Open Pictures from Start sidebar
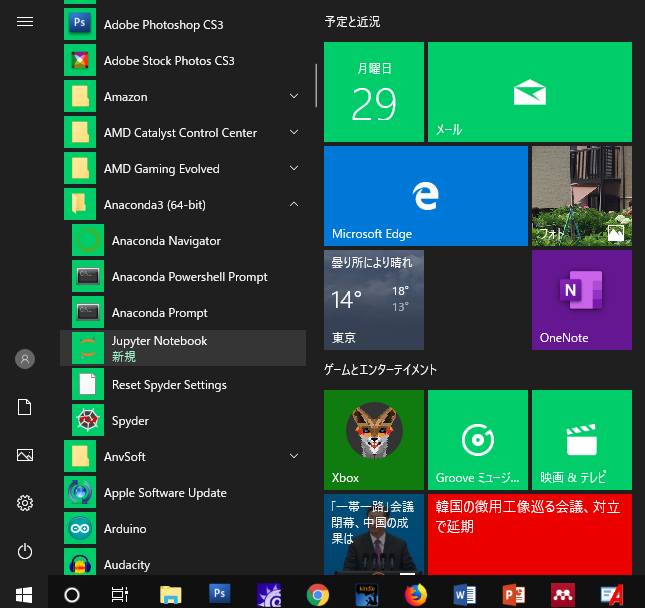The width and height of the screenshot is (645, 608). point(25,455)
